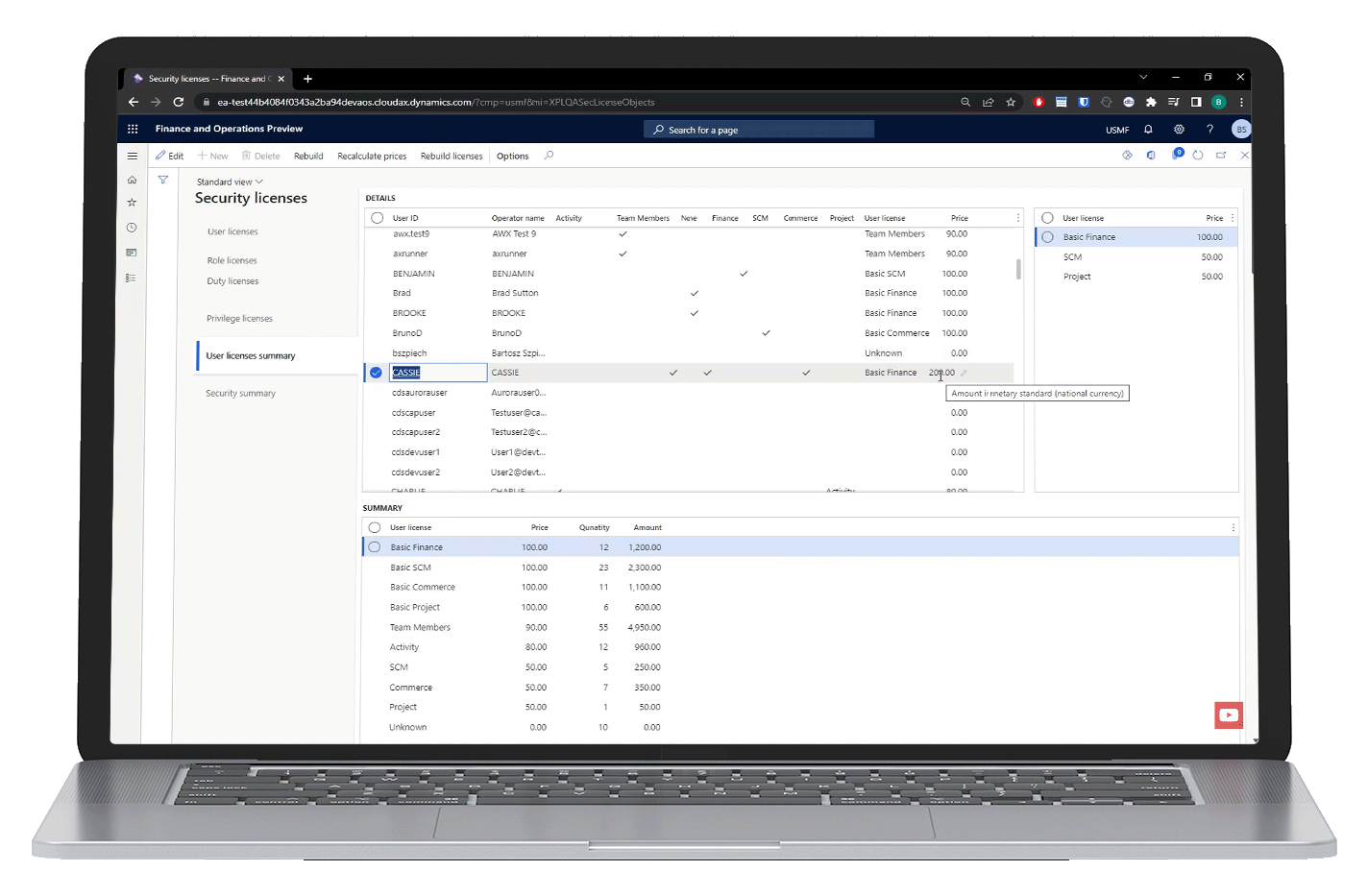1368x896 pixels.
Task: Open the Options menu in the action bar
Action: pyautogui.click(x=512, y=156)
